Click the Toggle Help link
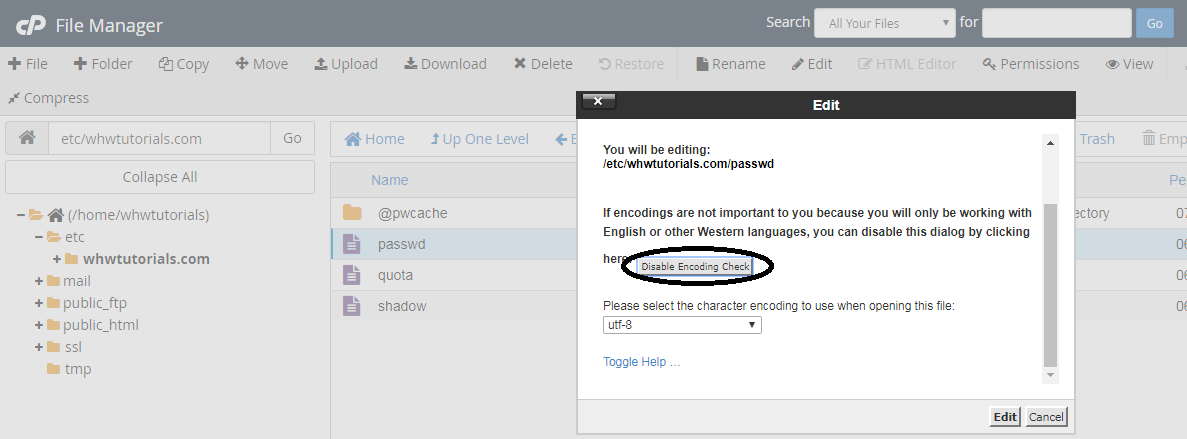Viewport: 1187px width, 439px height. [642, 362]
